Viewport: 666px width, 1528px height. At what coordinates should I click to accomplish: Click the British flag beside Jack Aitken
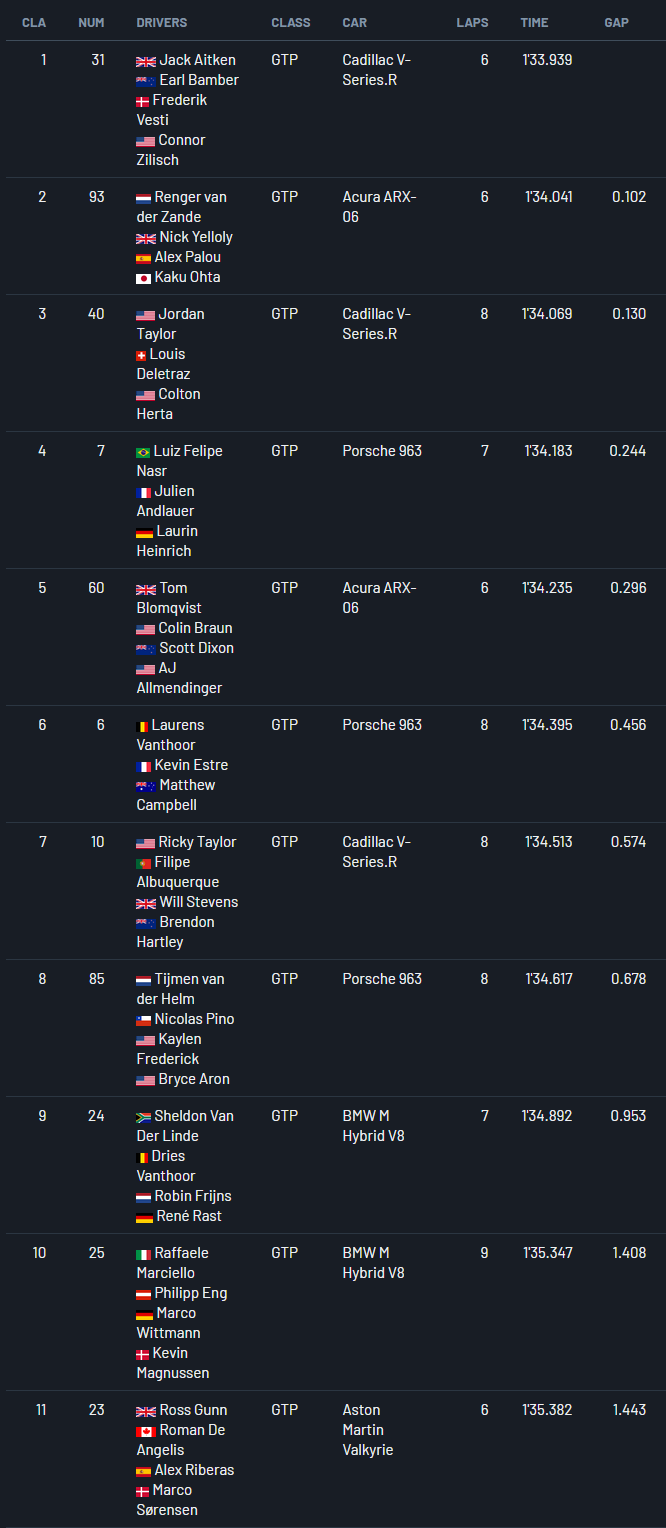[146, 61]
